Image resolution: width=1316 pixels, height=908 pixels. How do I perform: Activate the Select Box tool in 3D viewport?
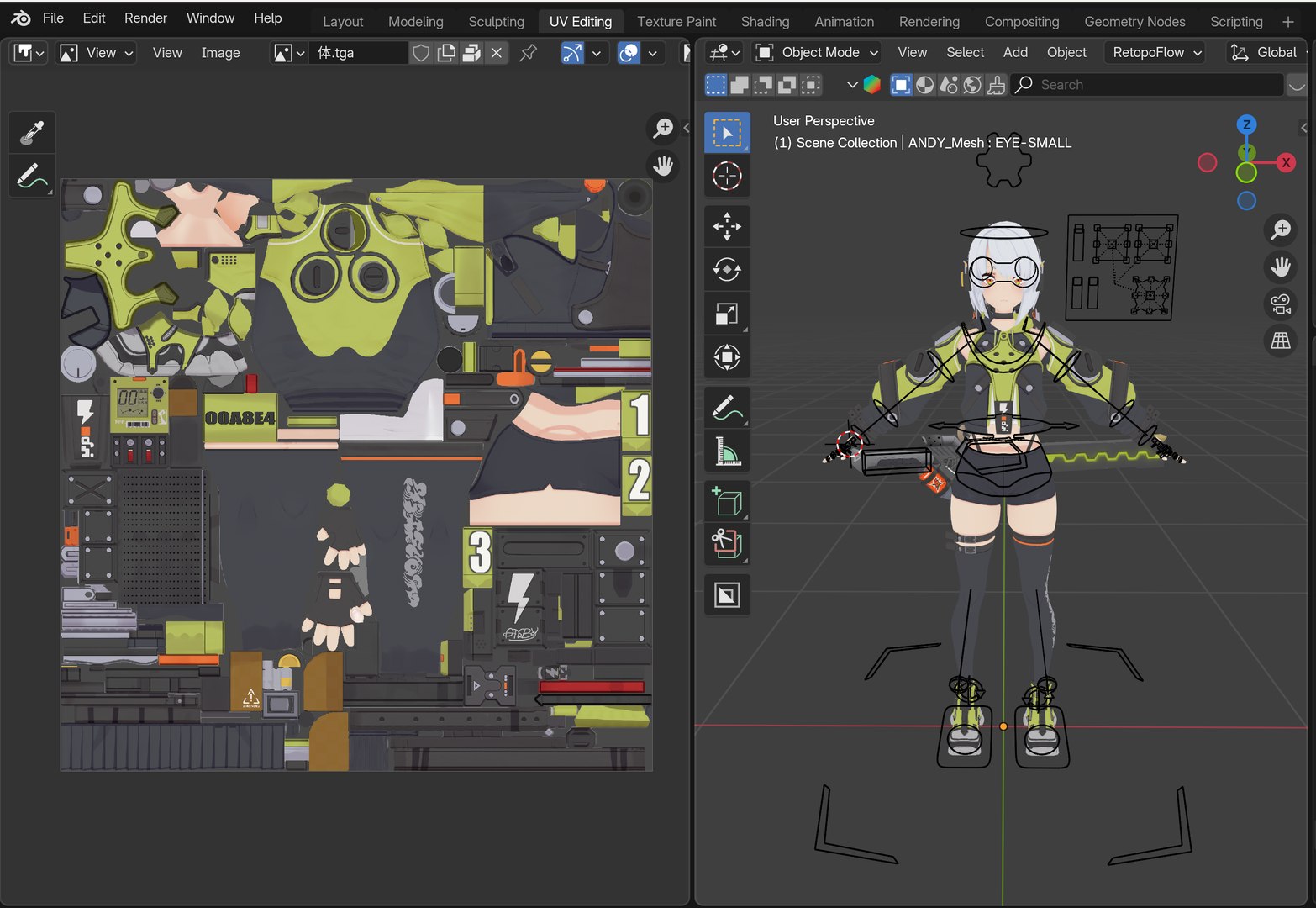click(x=727, y=133)
